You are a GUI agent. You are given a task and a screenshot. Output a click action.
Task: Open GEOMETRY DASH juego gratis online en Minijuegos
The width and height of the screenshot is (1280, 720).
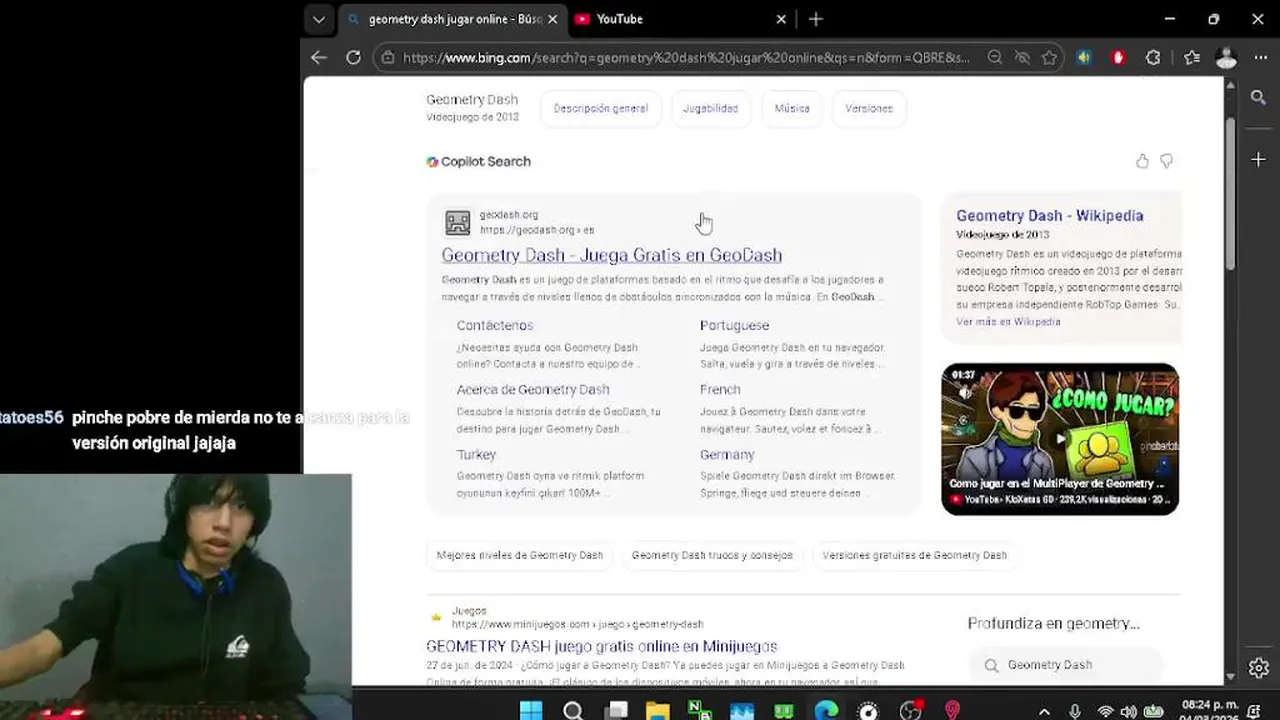point(601,646)
